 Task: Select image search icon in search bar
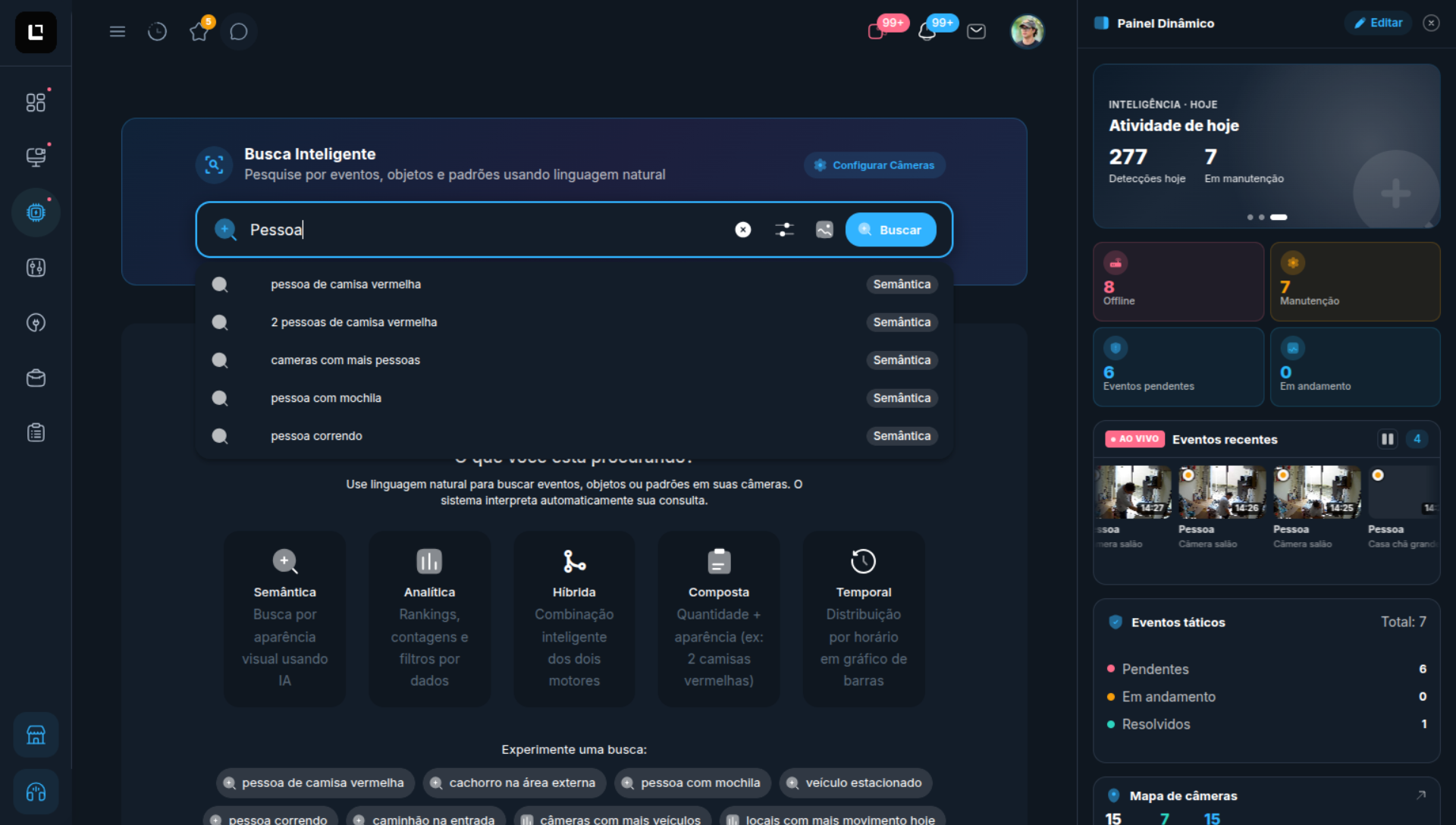[824, 230]
